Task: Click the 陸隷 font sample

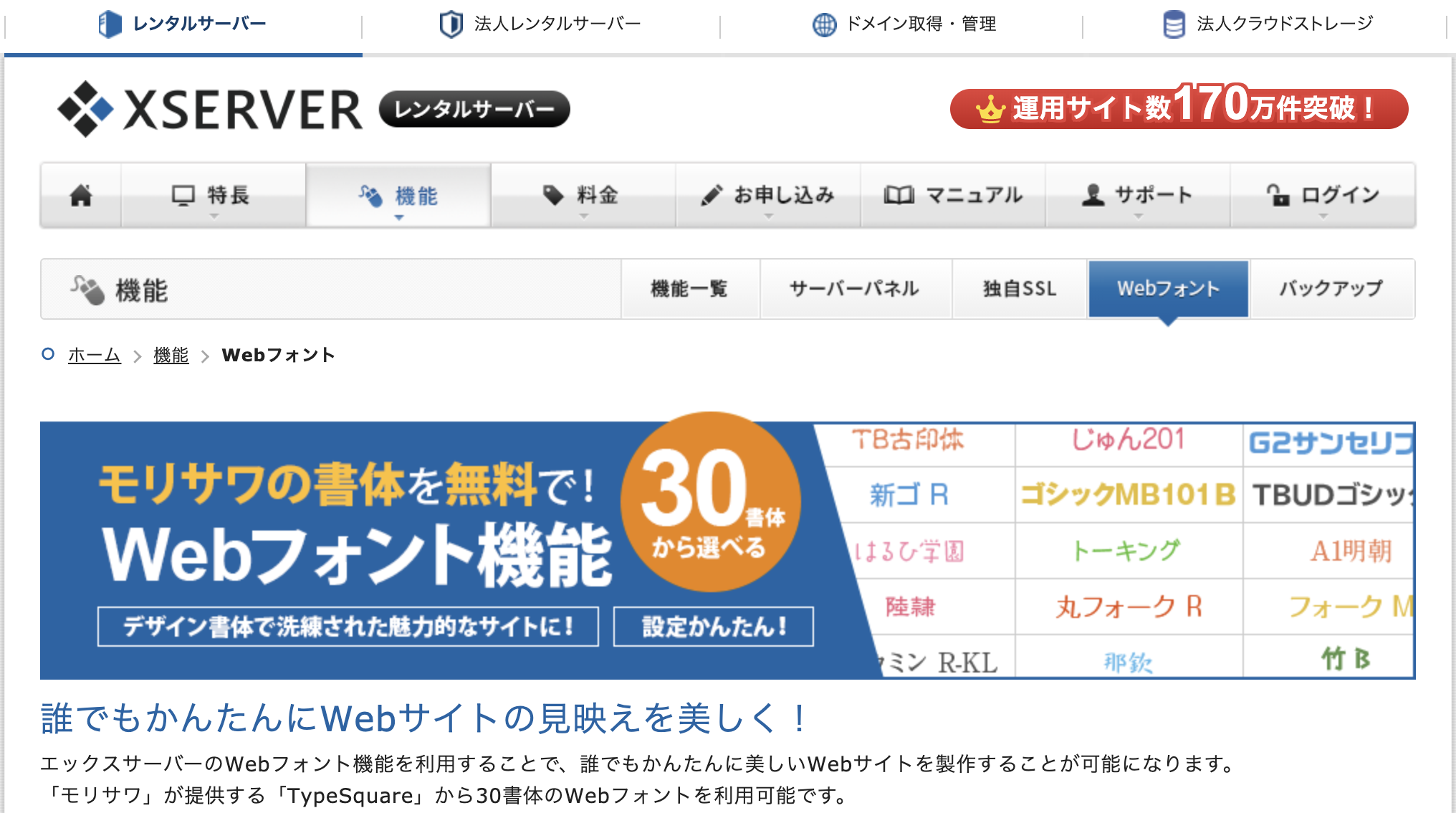Action: pos(910,607)
